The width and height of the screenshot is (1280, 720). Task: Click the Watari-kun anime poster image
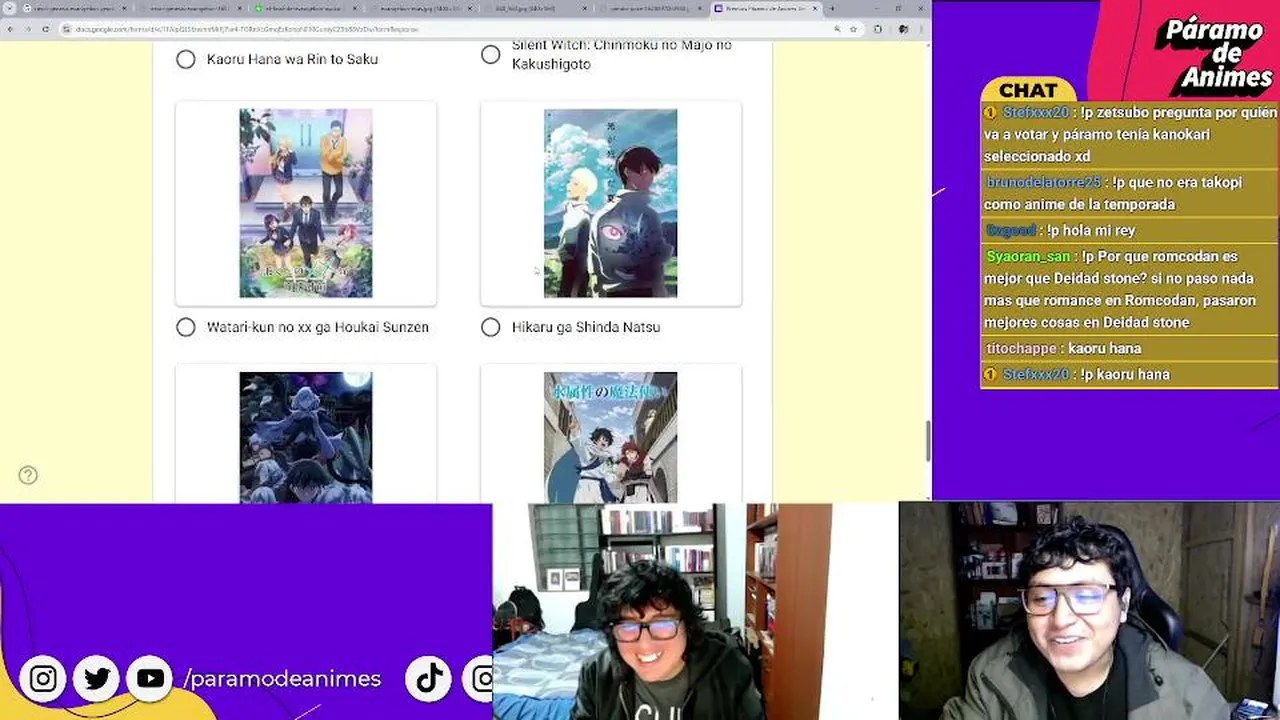306,203
